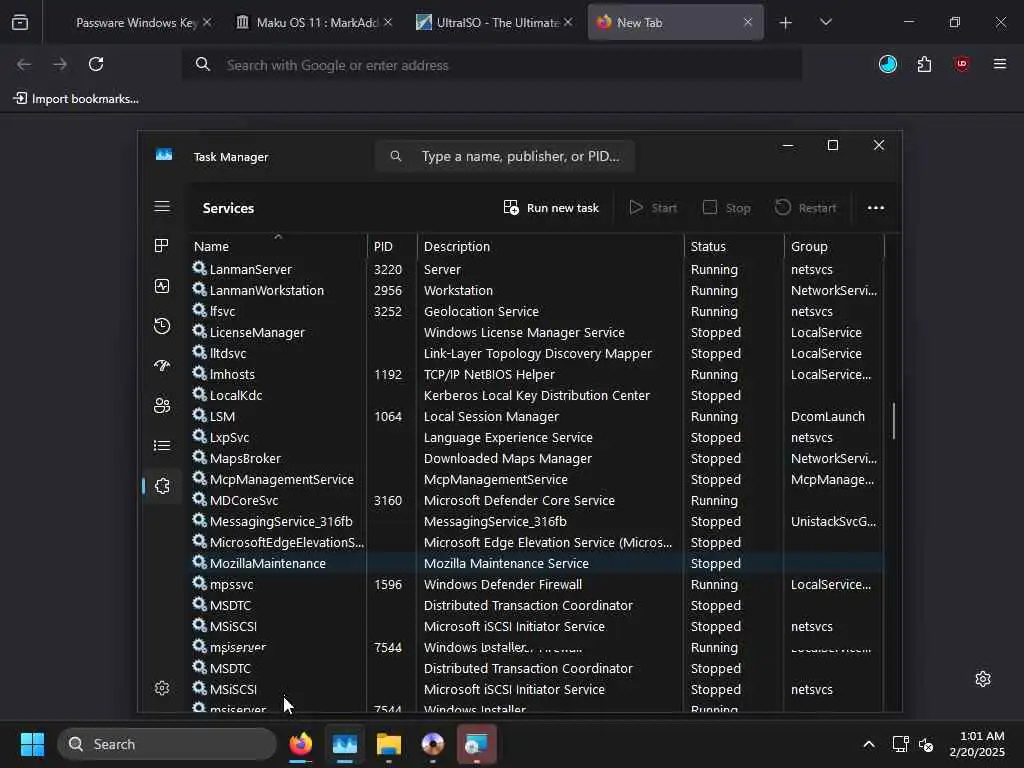The width and height of the screenshot is (1024, 768).
Task: Open Task Manager hamburger navigation menu
Action: coord(162,207)
